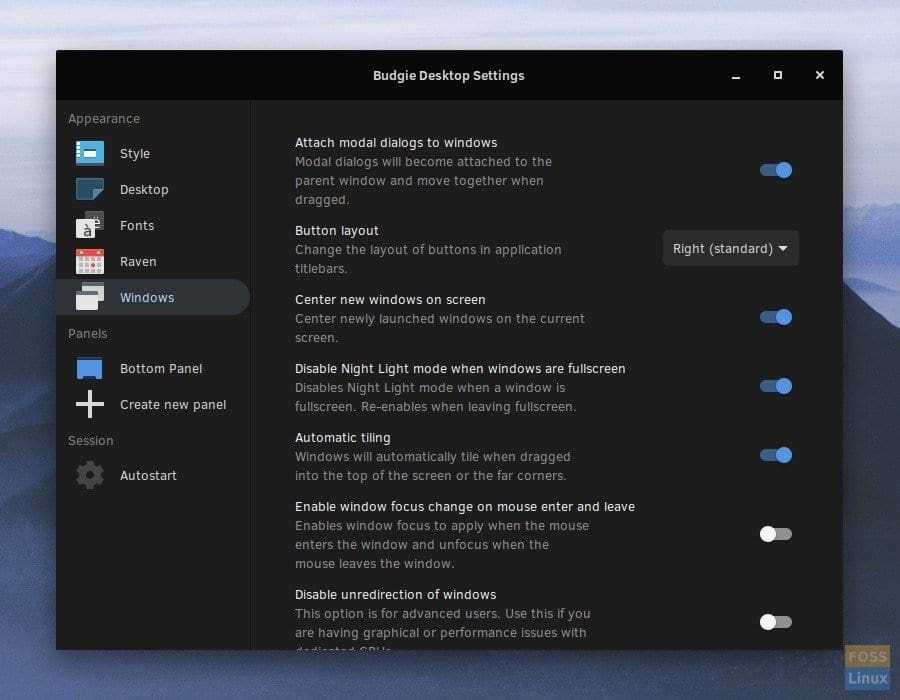Click the Windows stacked-windows icon
Screen dimensions: 900x700
tap(90, 297)
